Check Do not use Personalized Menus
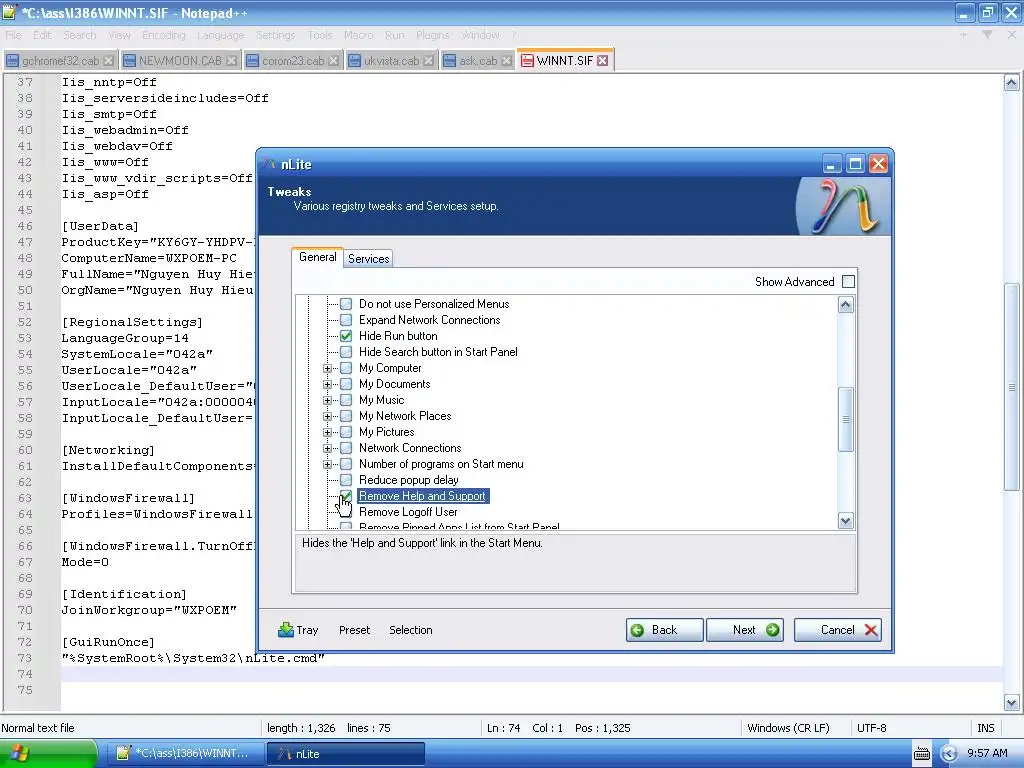 click(x=346, y=304)
